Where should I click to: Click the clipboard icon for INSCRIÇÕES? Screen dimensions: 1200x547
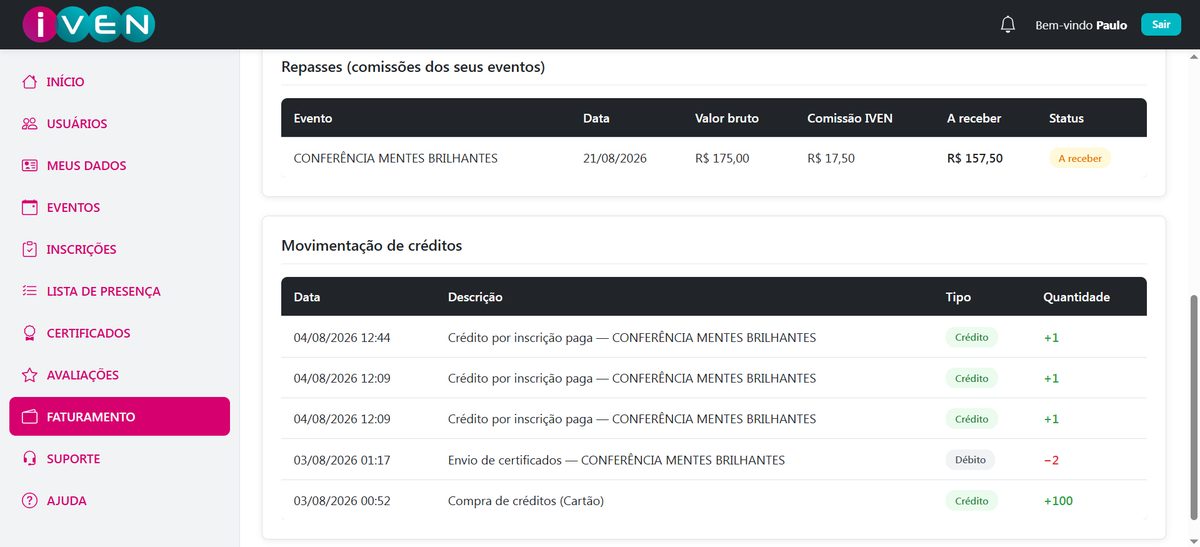pos(29,249)
